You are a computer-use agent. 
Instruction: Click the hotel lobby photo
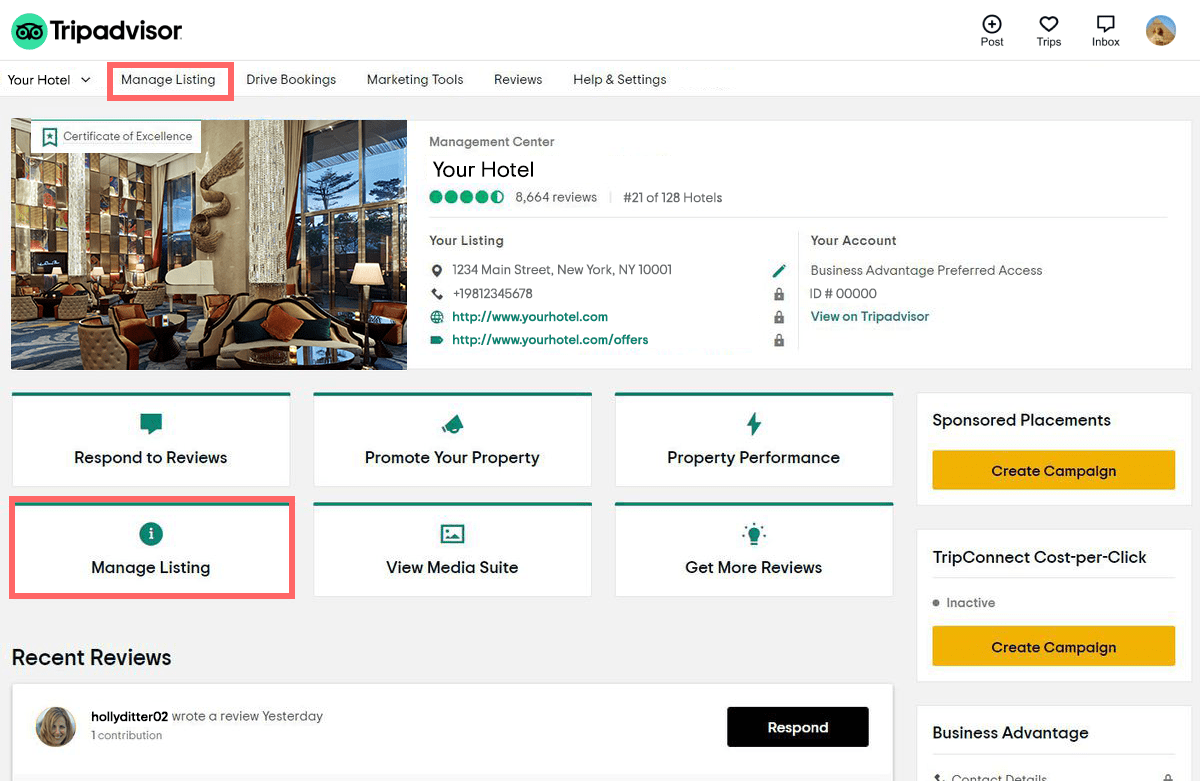pyautogui.click(x=209, y=245)
